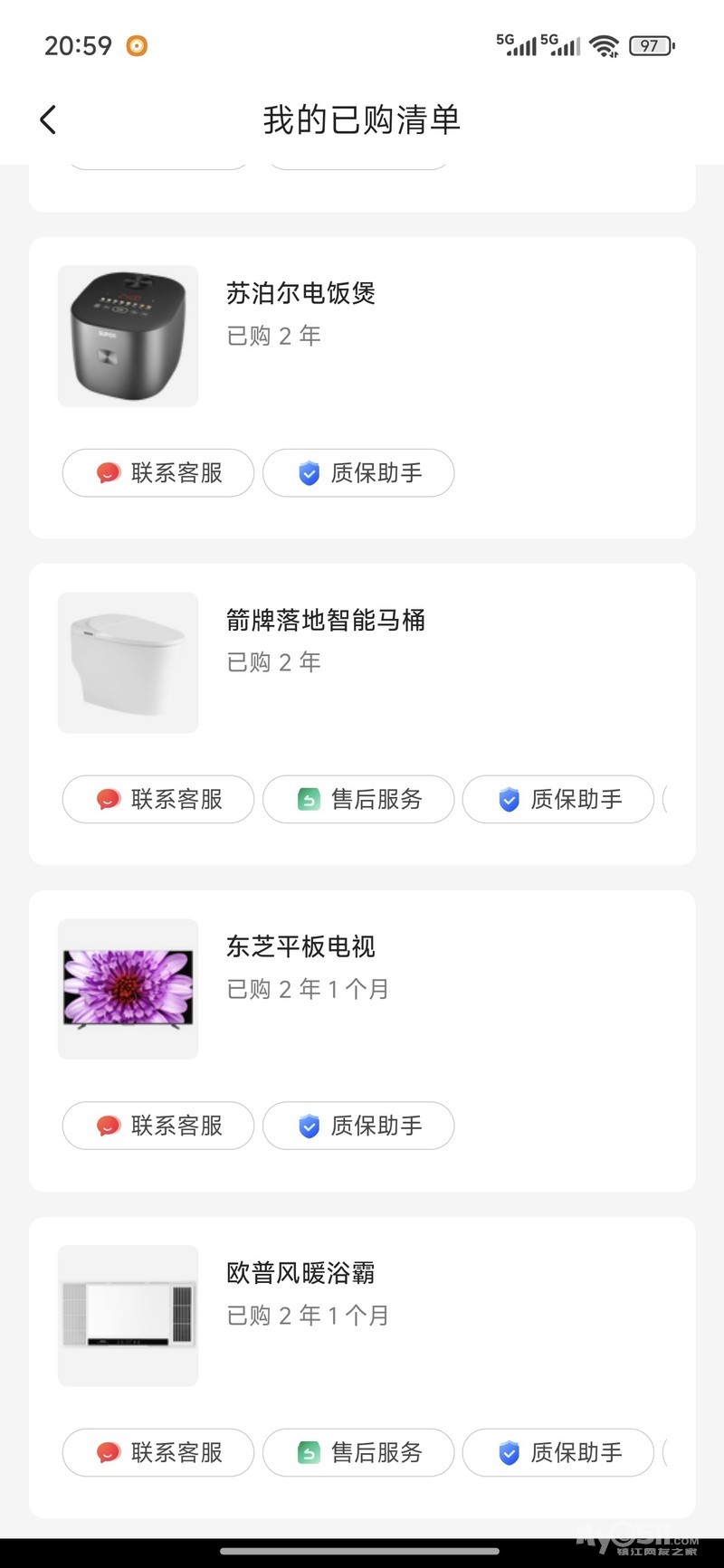This screenshot has height=1568, width=724.
Task: Tap the Wi-Fi status icon
Action: coord(604,45)
